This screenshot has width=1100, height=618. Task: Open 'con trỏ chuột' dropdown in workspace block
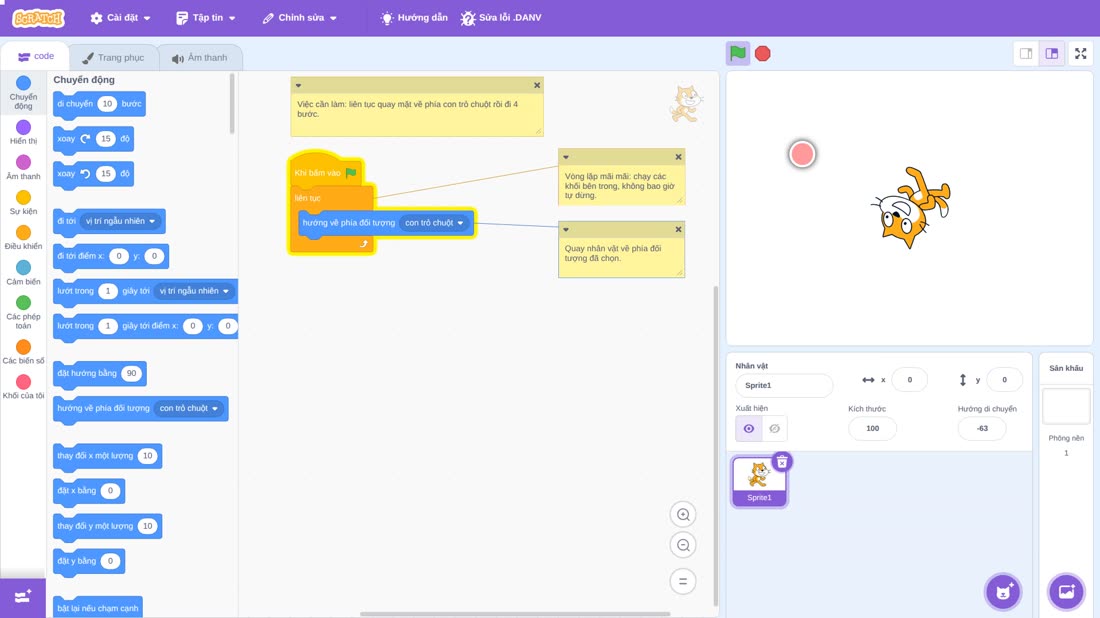coord(434,223)
